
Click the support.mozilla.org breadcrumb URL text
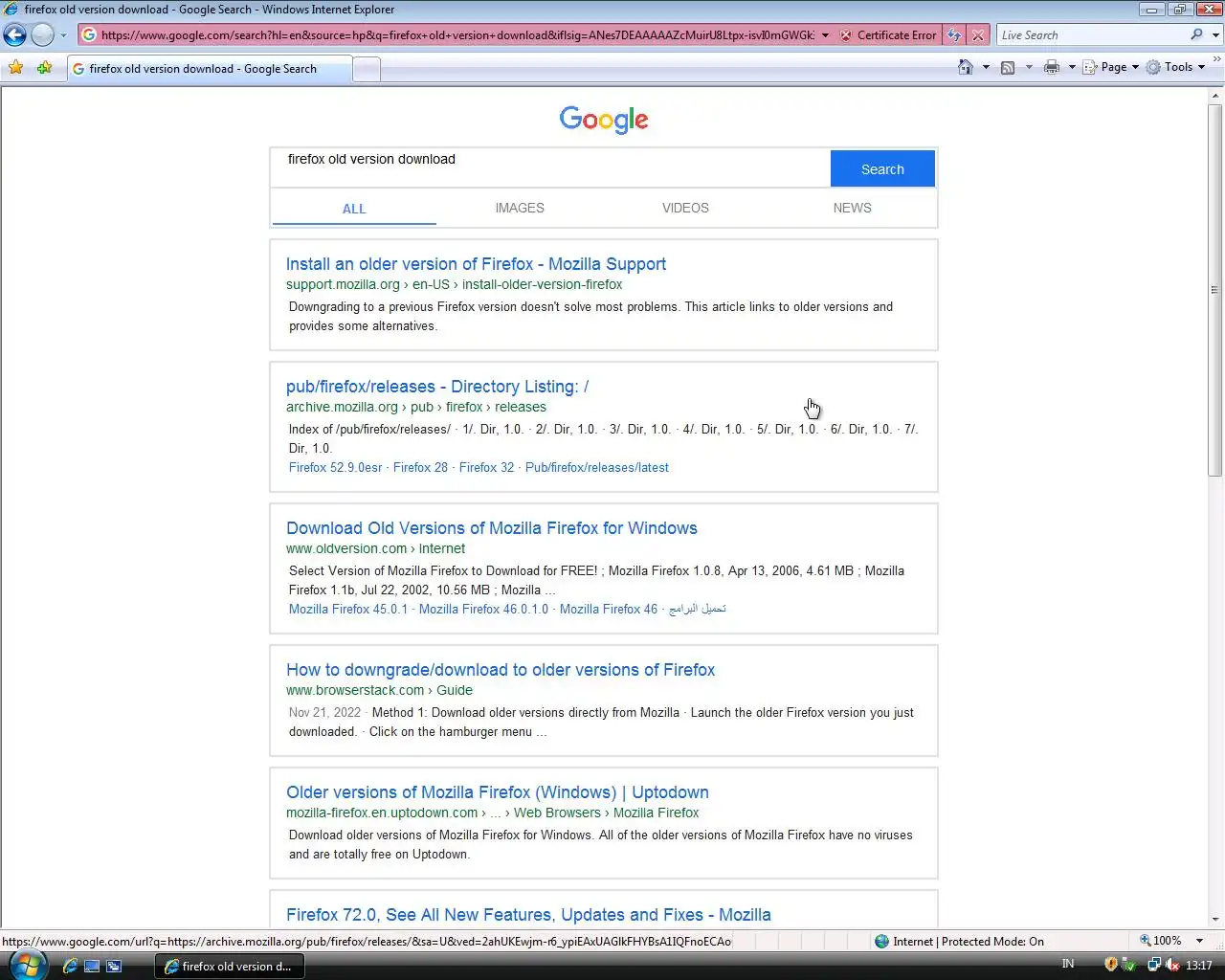[454, 284]
